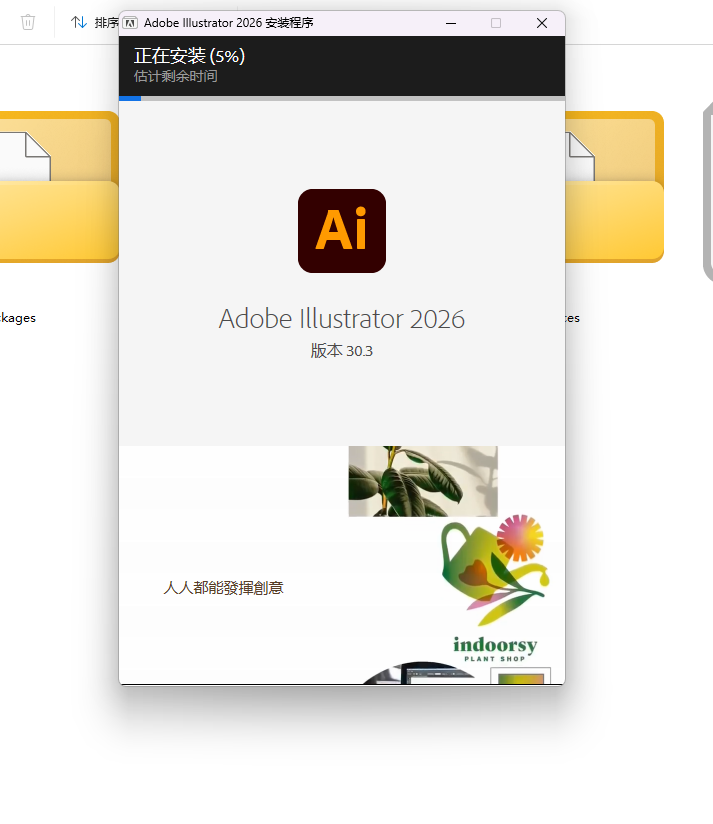
Task: Click the plant photo thumbnail
Action: (x=423, y=481)
